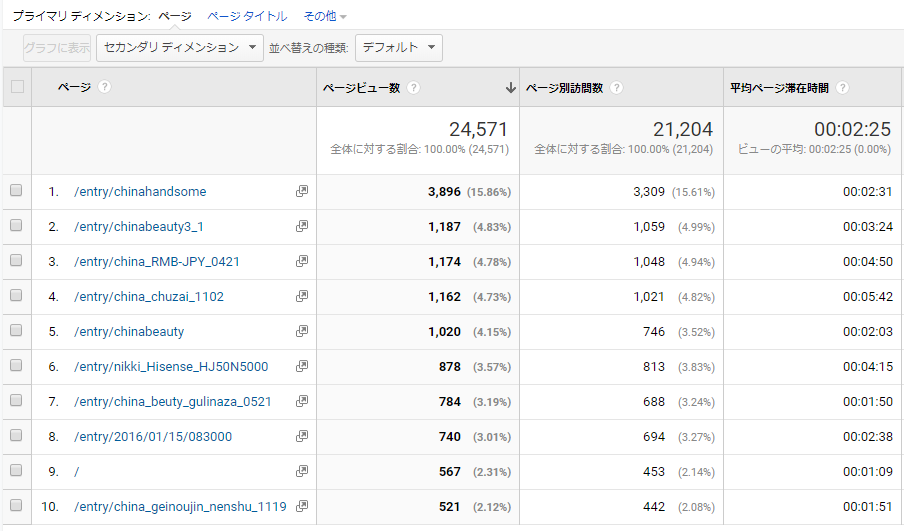Open /entry/nikki_Hisense_HJ50N5000 external link icon
904x531 pixels.
302,366
